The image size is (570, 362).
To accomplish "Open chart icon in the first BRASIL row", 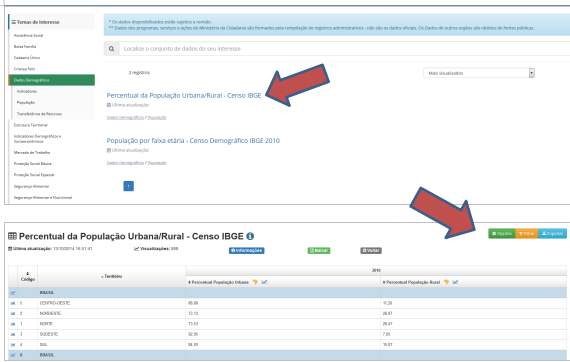I will click(13, 293).
